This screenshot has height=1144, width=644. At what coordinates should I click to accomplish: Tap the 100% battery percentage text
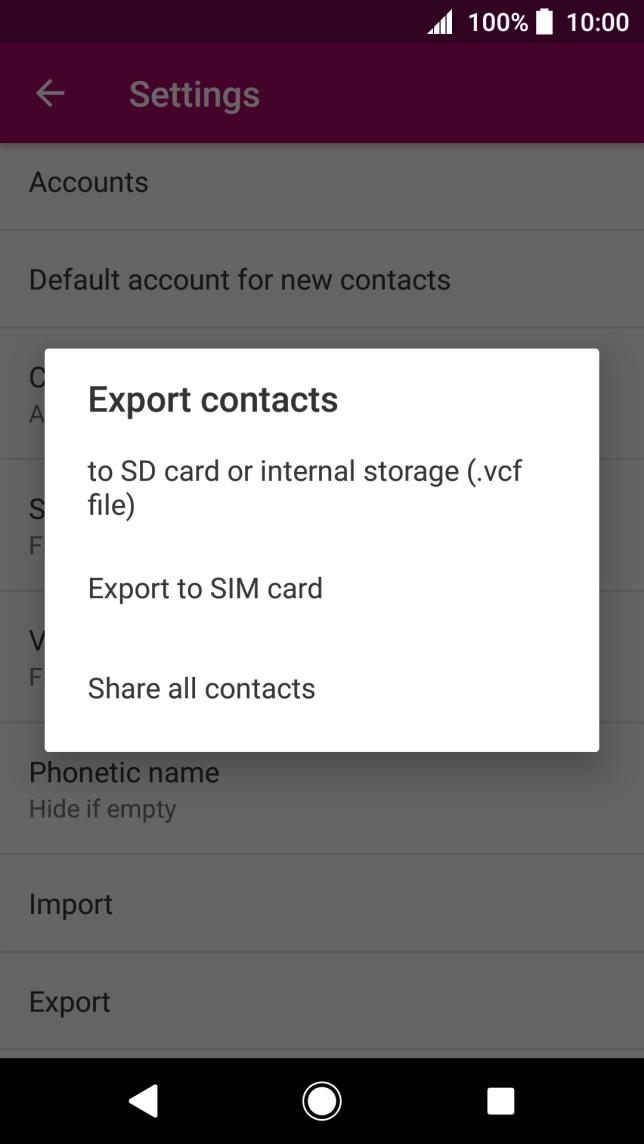coord(494,21)
